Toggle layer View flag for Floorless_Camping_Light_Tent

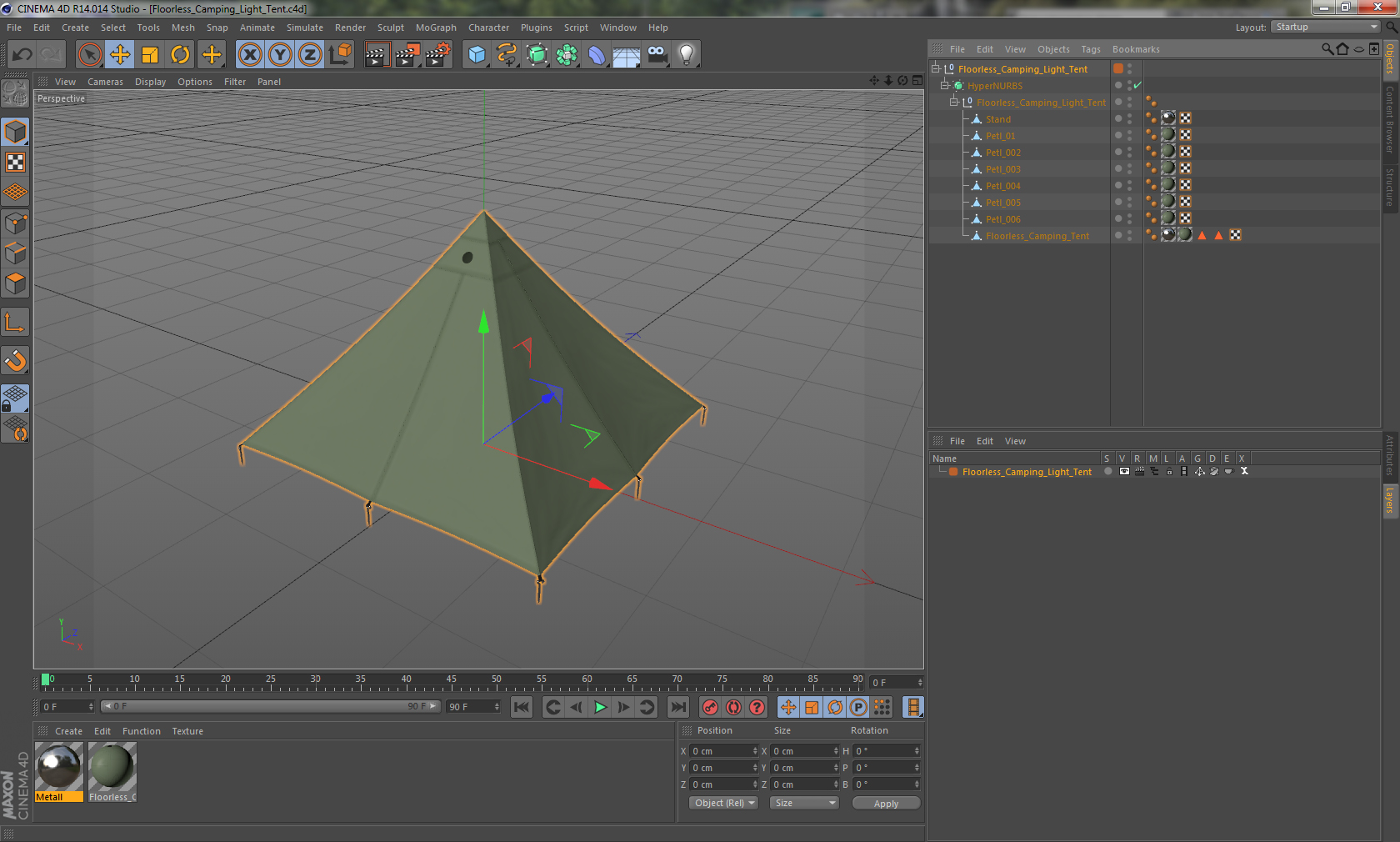pos(1124,472)
